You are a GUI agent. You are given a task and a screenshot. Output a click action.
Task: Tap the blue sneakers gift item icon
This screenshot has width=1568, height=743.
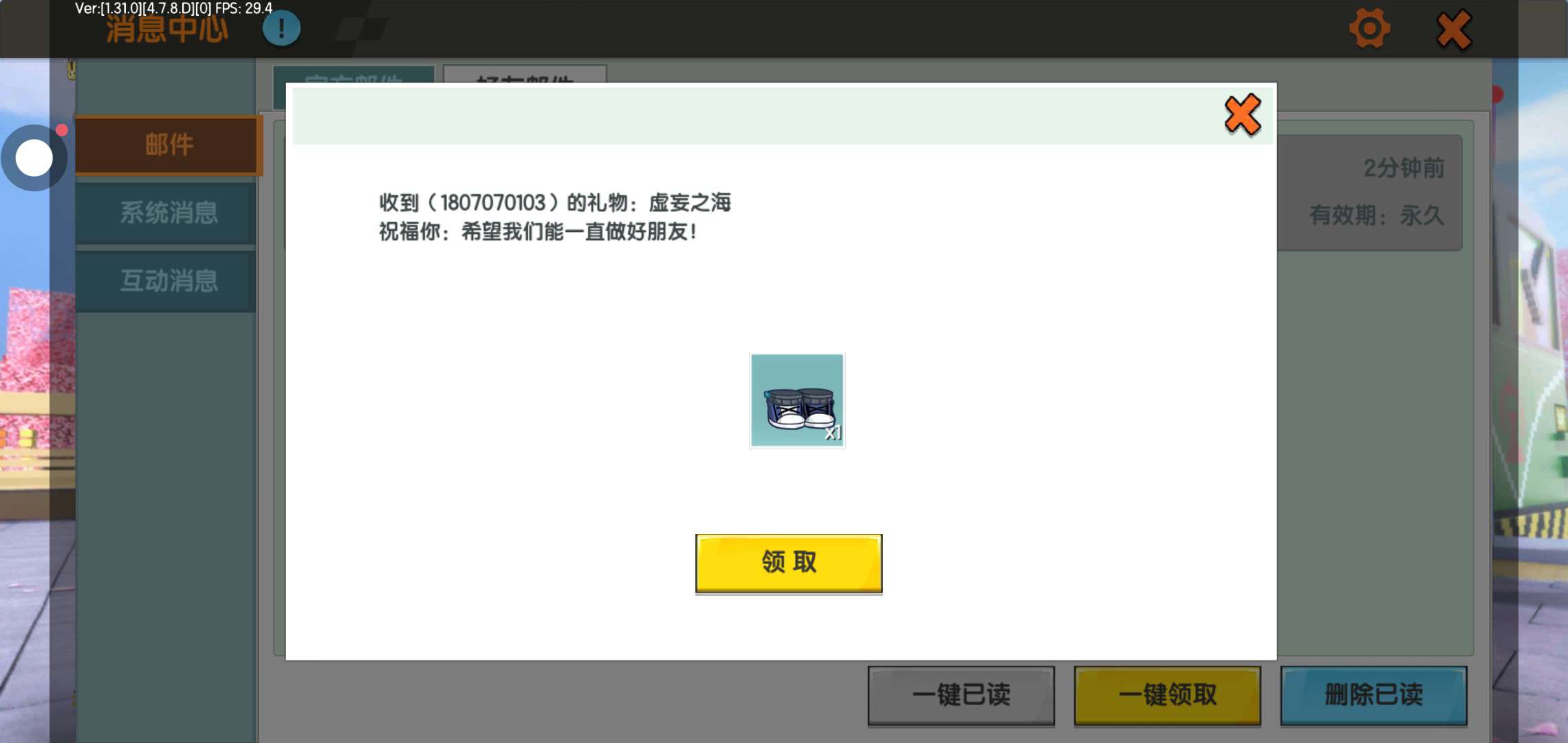click(796, 400)
